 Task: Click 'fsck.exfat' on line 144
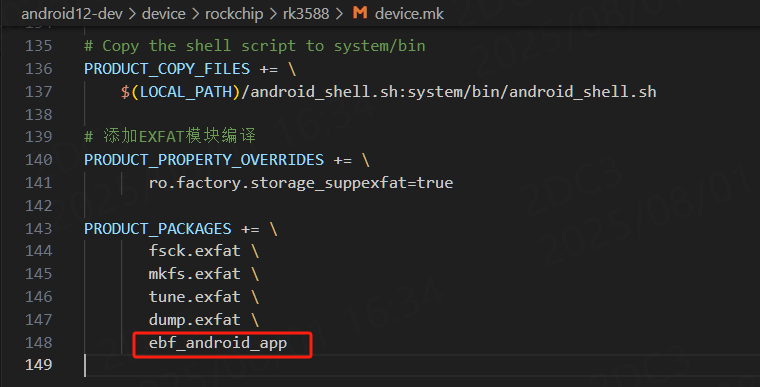194,251
